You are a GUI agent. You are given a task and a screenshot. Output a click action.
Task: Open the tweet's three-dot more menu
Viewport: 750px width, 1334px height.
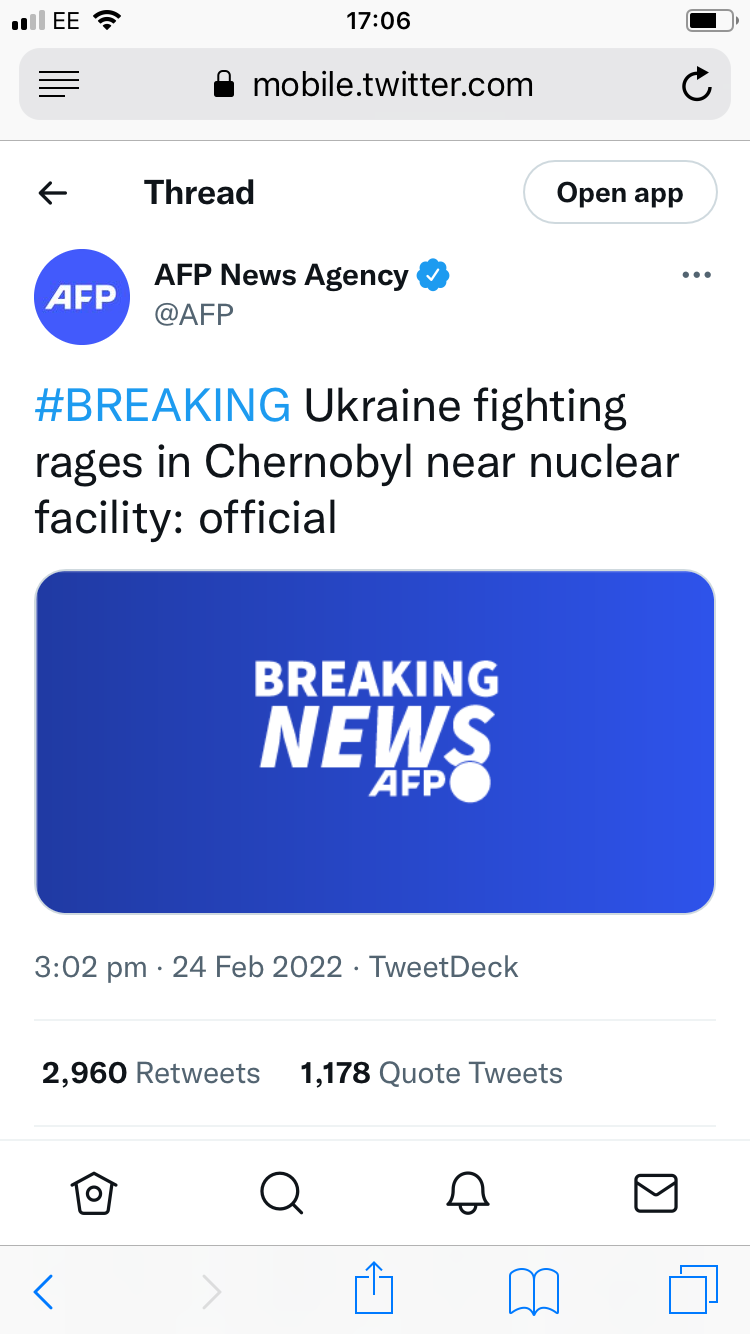coord(696,275)
